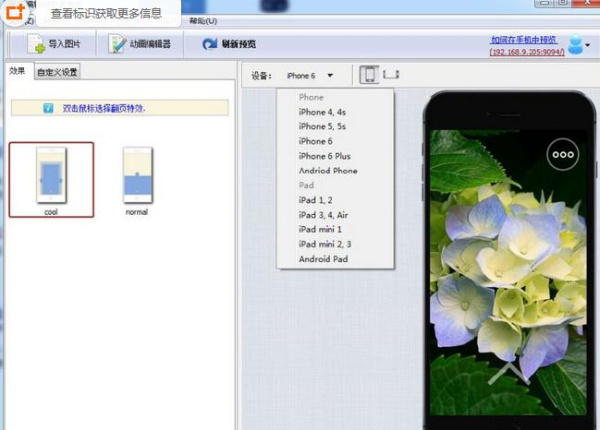Select the cool page-flip effect thumbnail

(x=51, y=178)
